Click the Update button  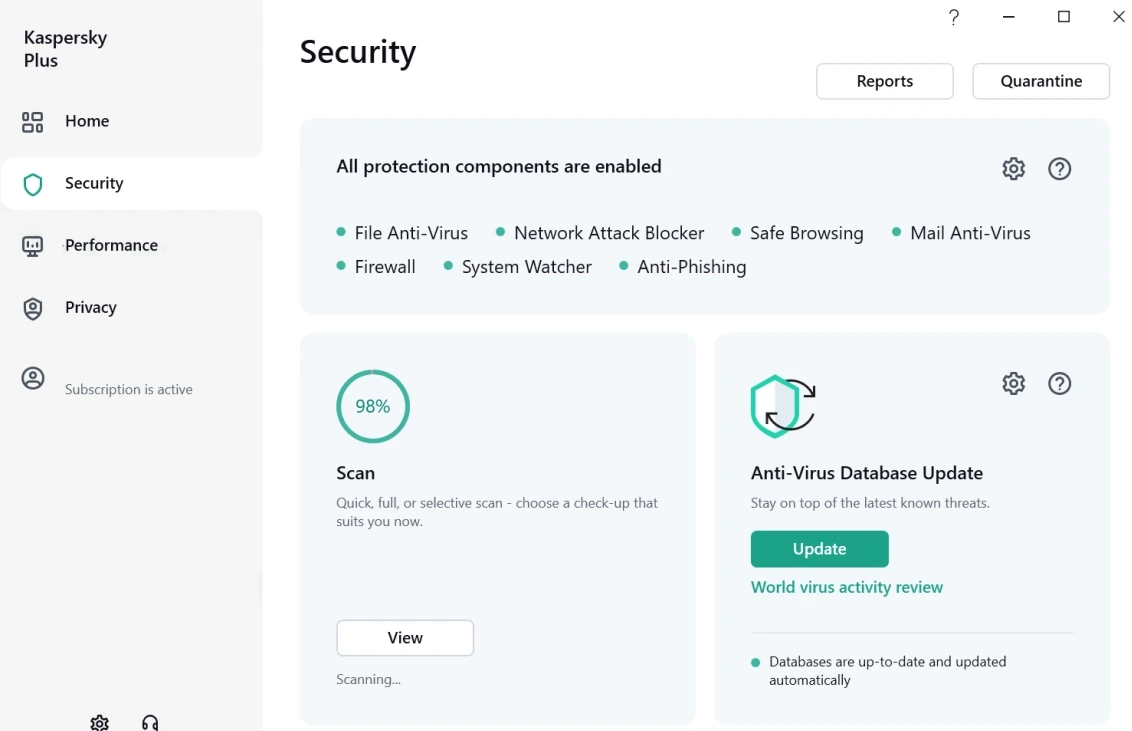(x=819, y=549)
